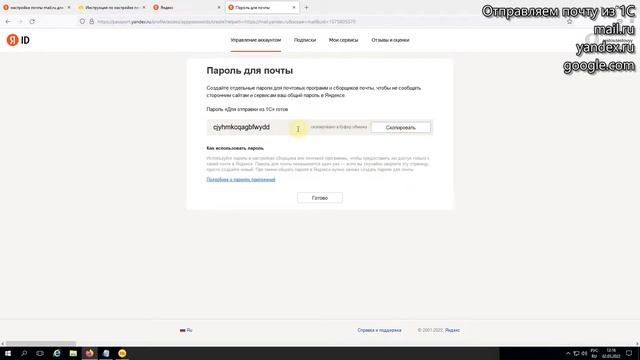640x360 pixels.
Task: Open 'Управление аккаунтом' menu item
Action: click(256, 40)
